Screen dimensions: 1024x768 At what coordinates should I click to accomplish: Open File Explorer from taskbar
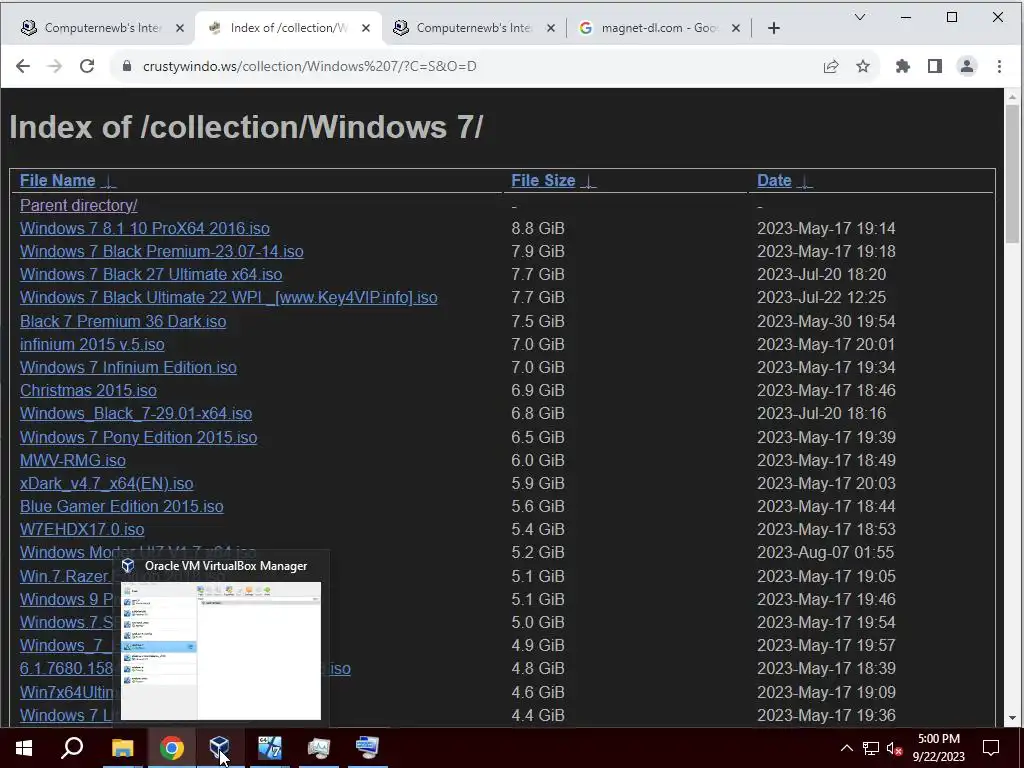[122, 748]
